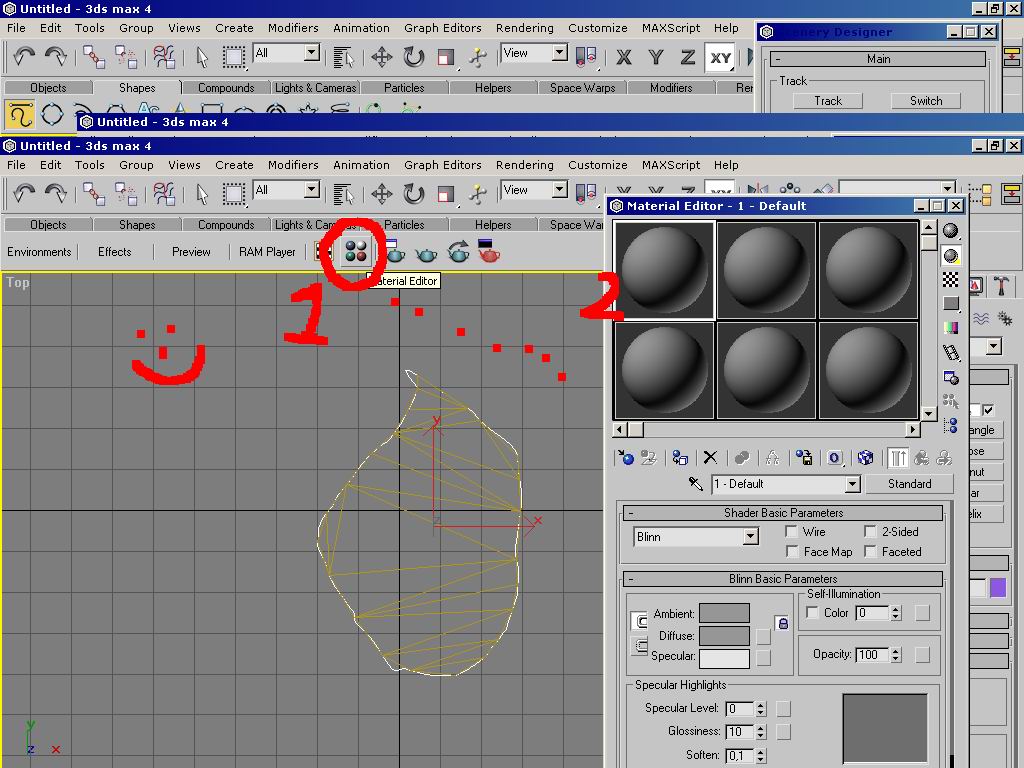Click the Diffuse color swatch
1024x768 pixels.
[724, 635]
